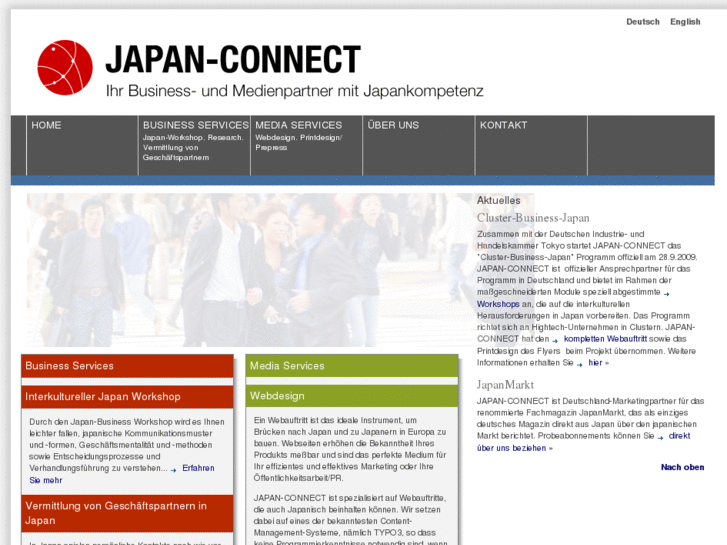727x545 pixels.
Task: Follow the Workshops link in Aktuelles
Action: tap(498, 304)
